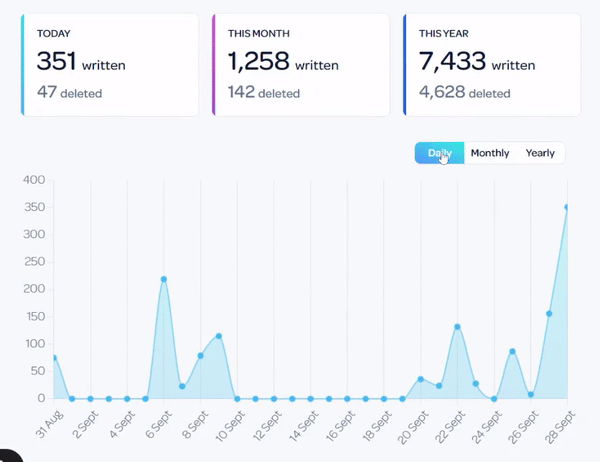Viewport: 600px width, 462px height.
Task: Click the 31 Aug axis label
Action: [49, 424]
